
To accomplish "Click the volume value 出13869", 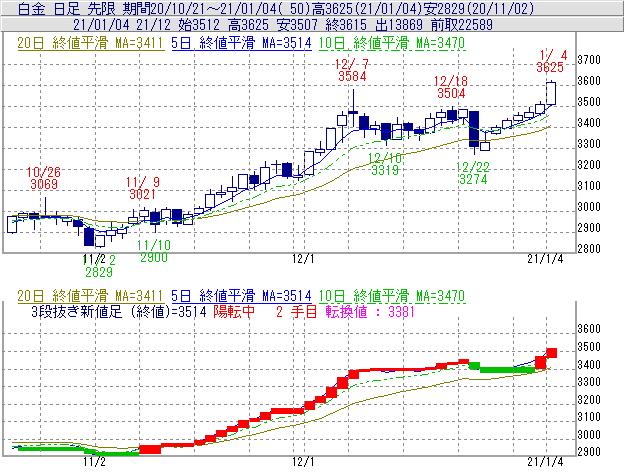I will click(399, 25).
